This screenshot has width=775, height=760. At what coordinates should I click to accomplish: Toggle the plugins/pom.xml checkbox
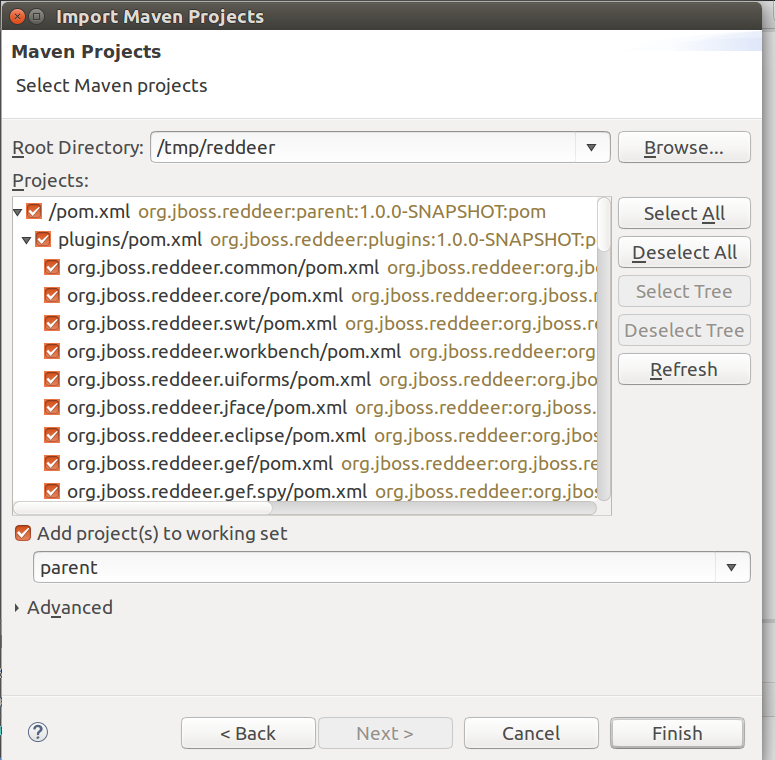click(x=43, y=240)
